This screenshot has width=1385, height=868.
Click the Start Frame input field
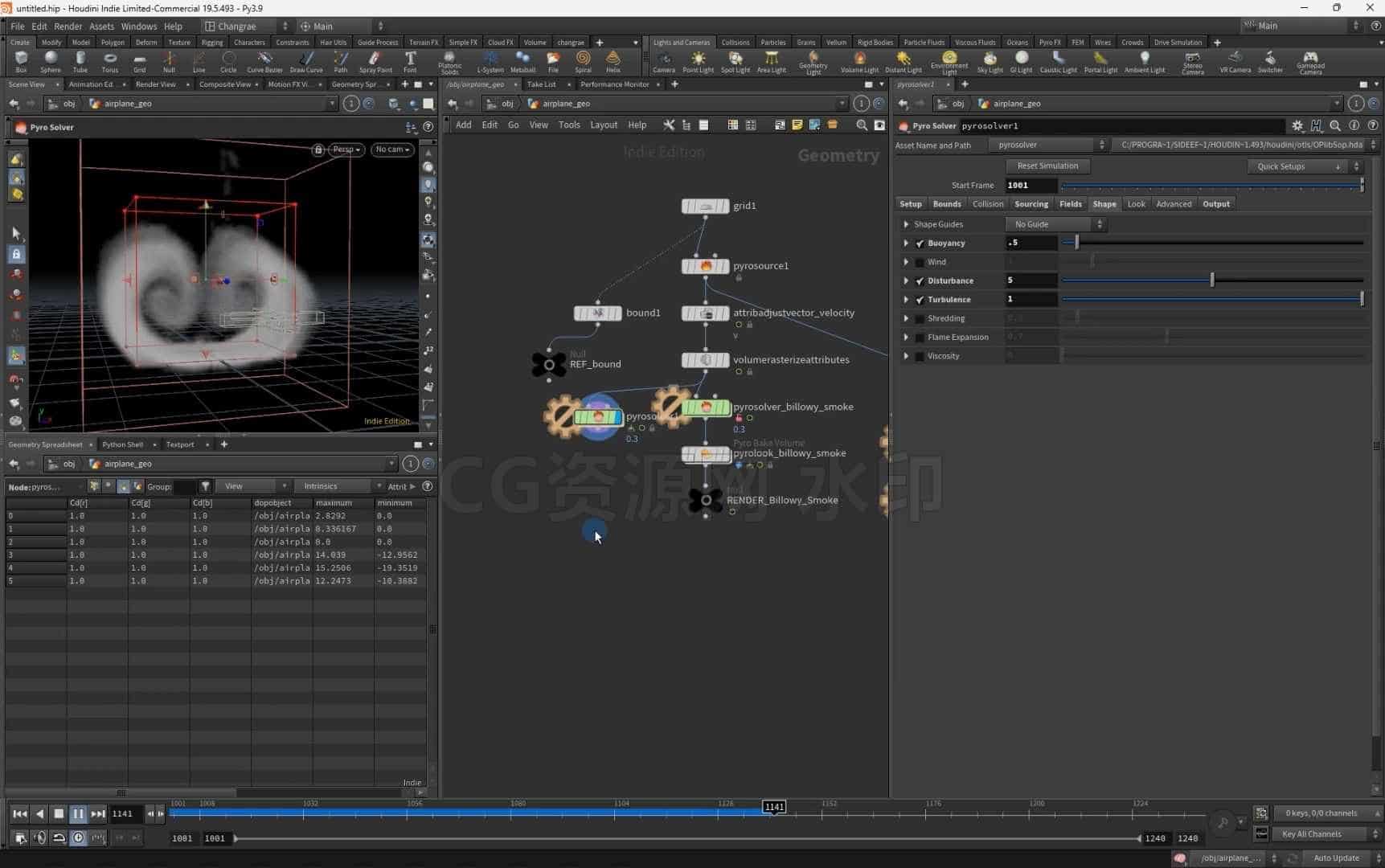click(x=1031, y=186)
